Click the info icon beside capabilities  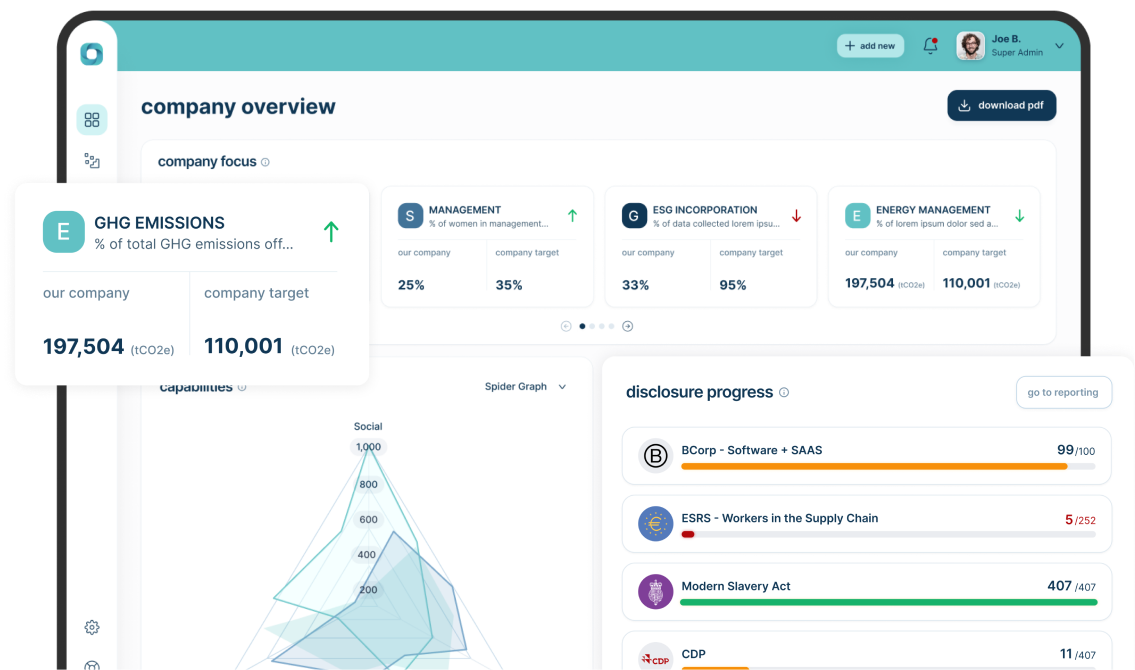pyautogui.click(x=242, y=387)
